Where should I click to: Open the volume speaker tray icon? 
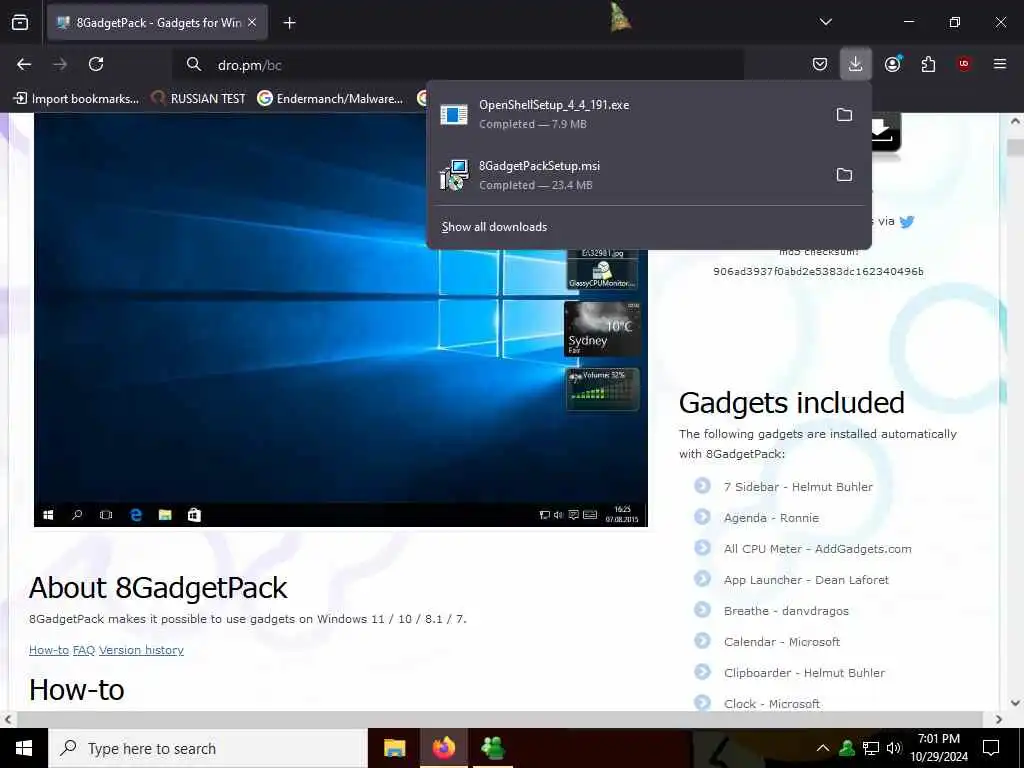pos(894,748)
